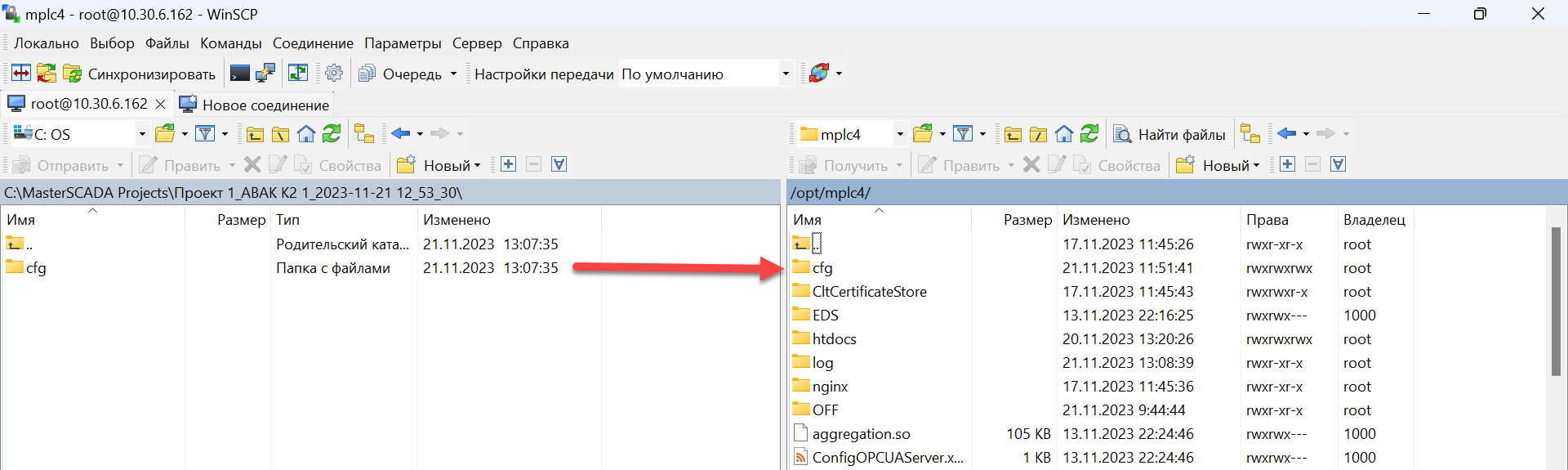
Task: Go to local root directory icon
Action: (x=280, y=134)
